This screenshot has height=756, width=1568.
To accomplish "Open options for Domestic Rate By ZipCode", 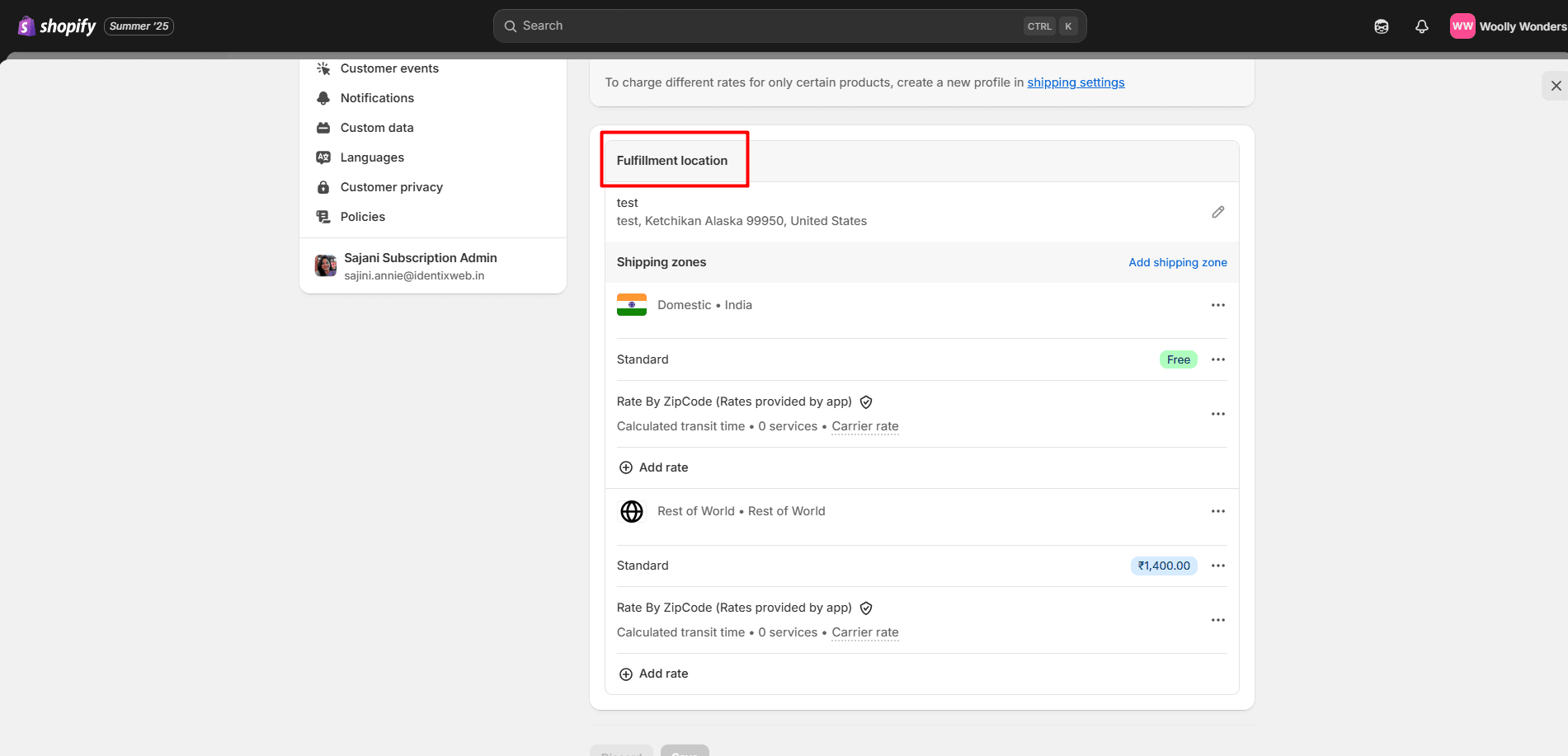I will coord(1218,414).
